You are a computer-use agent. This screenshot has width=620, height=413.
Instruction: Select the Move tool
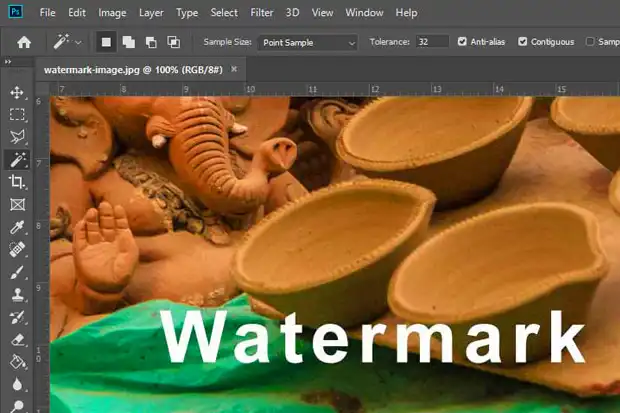[17, 92]
